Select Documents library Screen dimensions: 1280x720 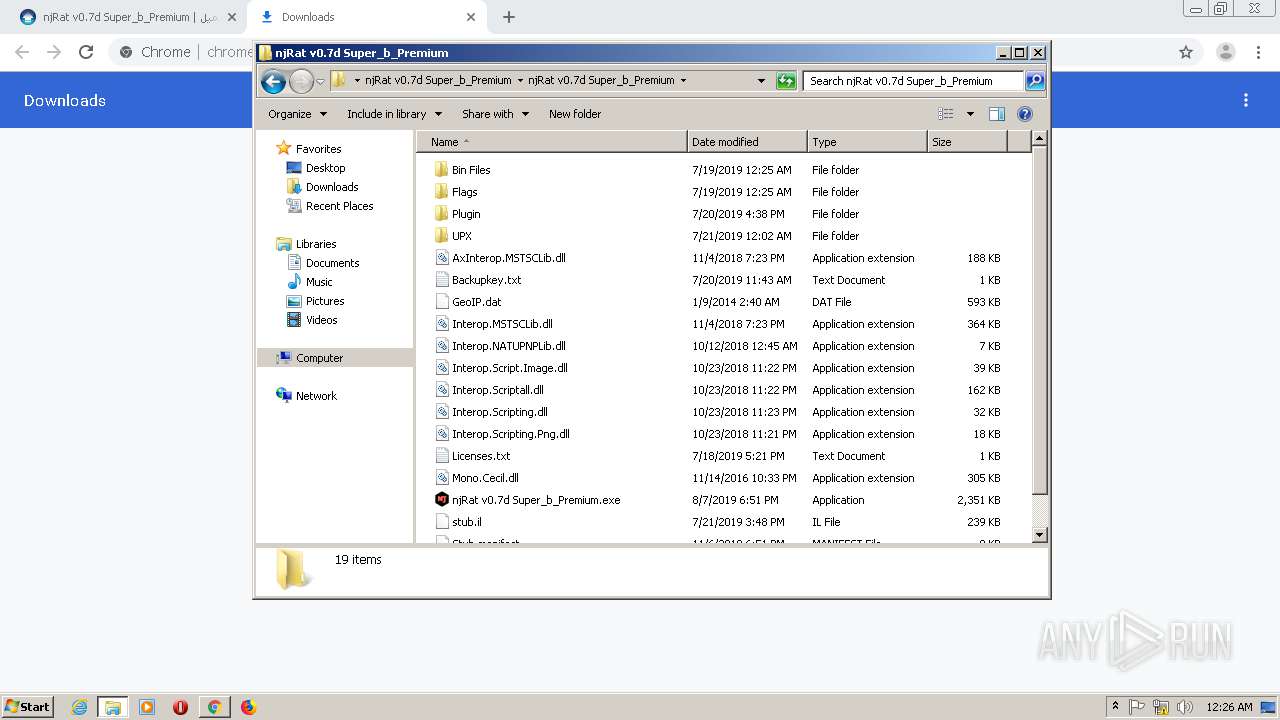(332, 263)
